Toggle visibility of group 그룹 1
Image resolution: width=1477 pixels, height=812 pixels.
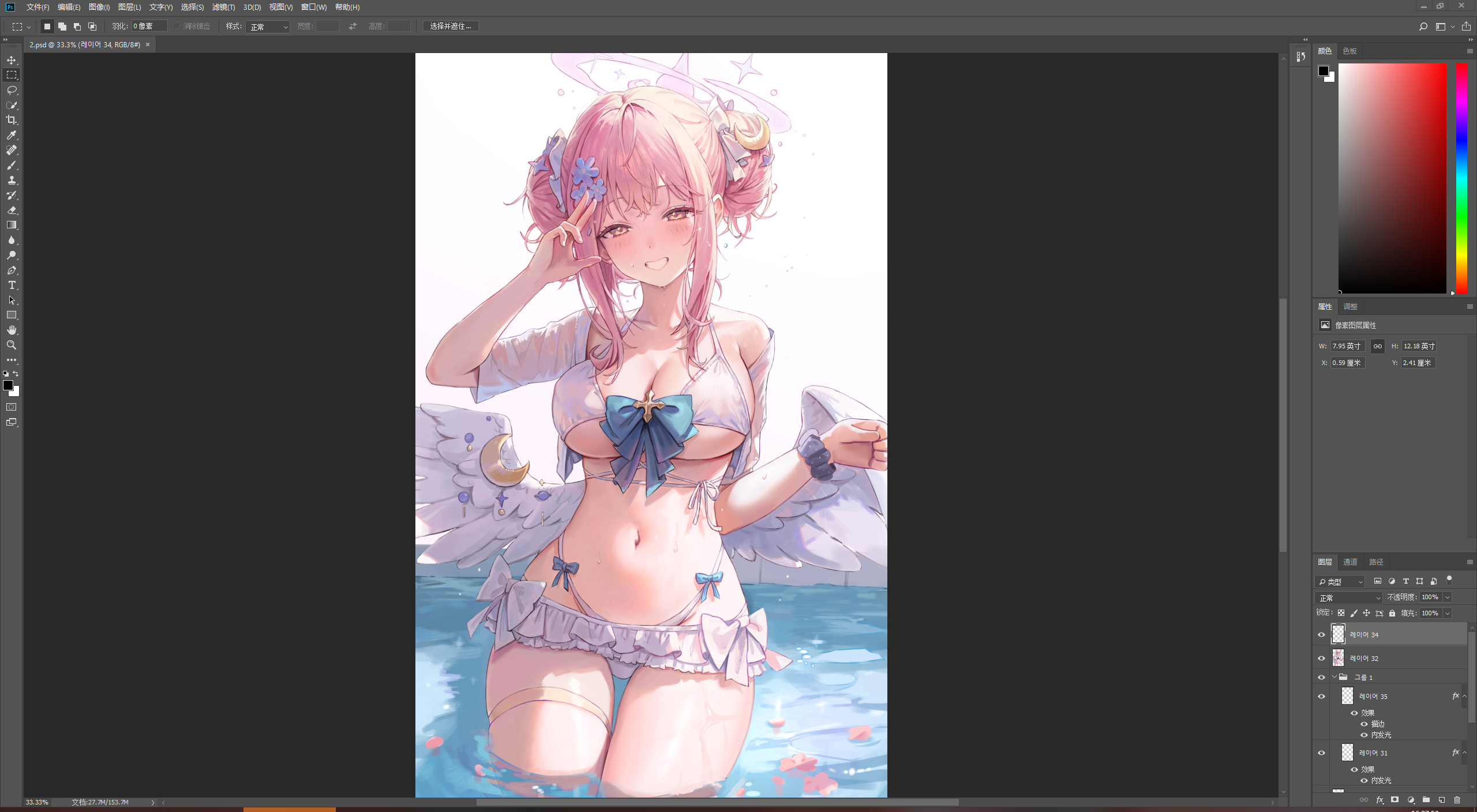pyautogui.click(x=1321, y=677)
